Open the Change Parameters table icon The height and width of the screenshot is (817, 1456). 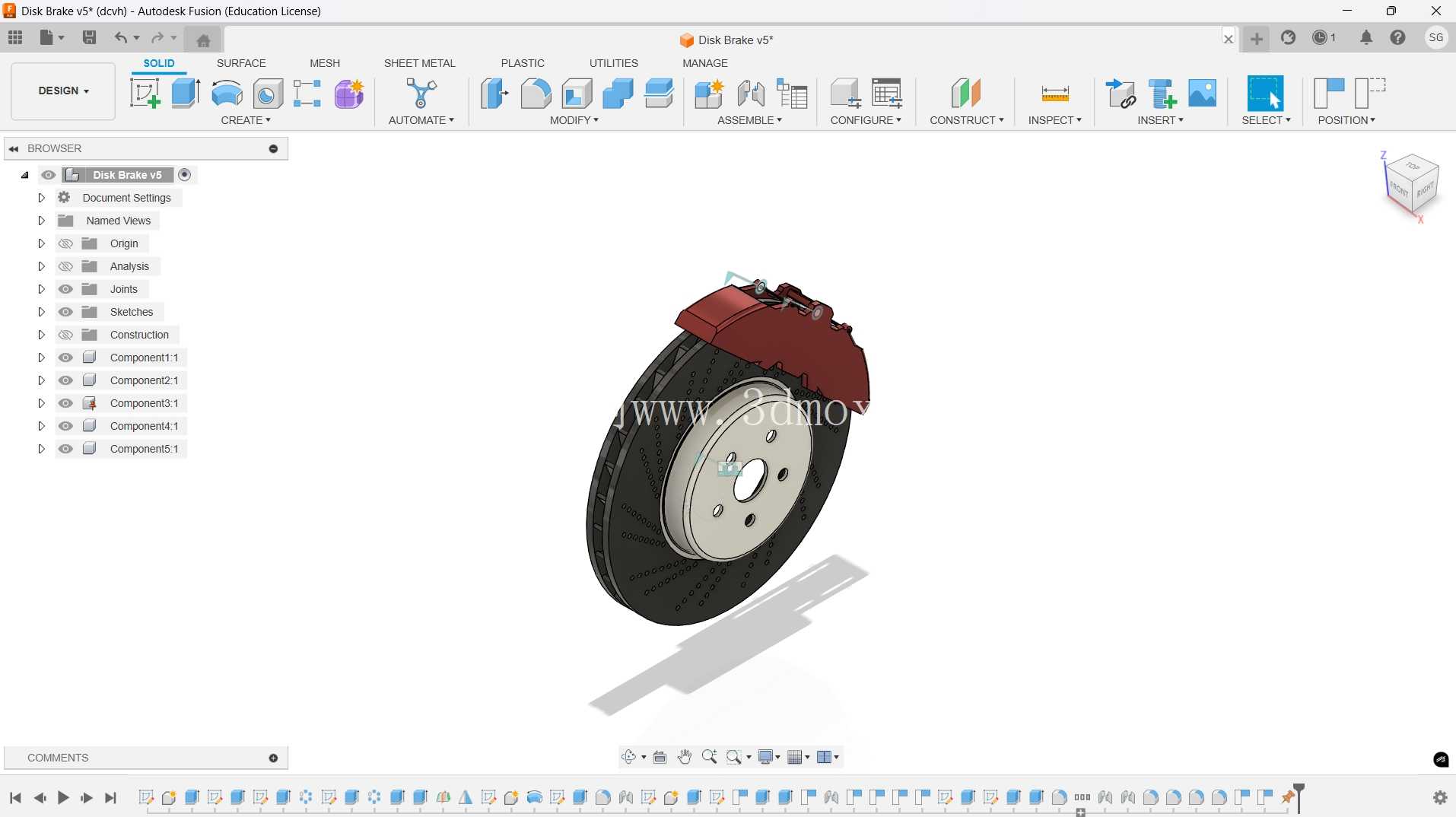[886, 94]
